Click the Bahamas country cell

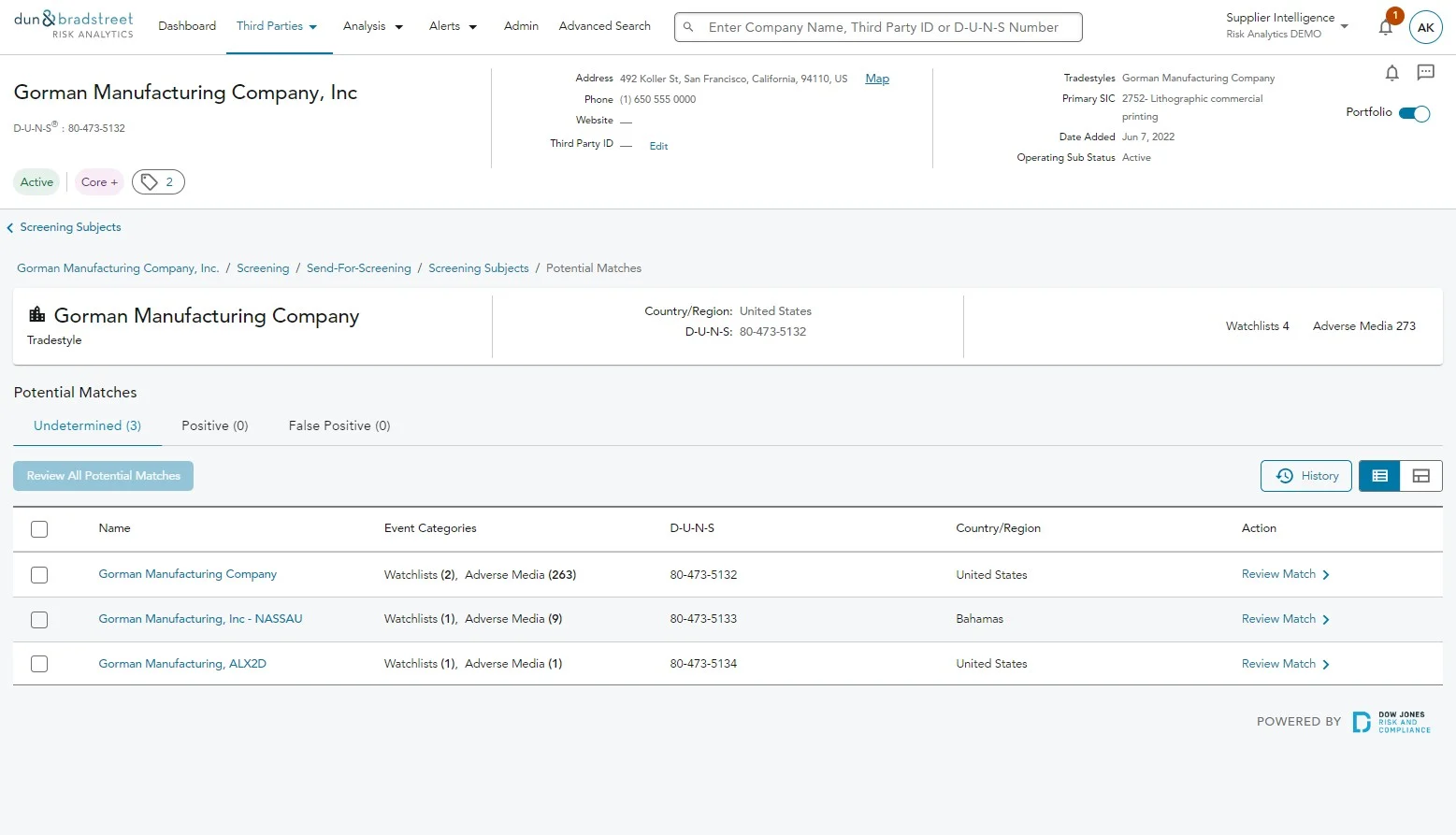979,619
